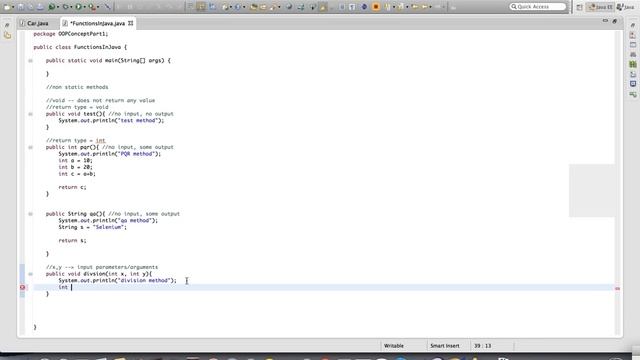This screenshot has height=360, width=640.
Task: Collapse the main method fold marker
Action: (x=30, y=61)
